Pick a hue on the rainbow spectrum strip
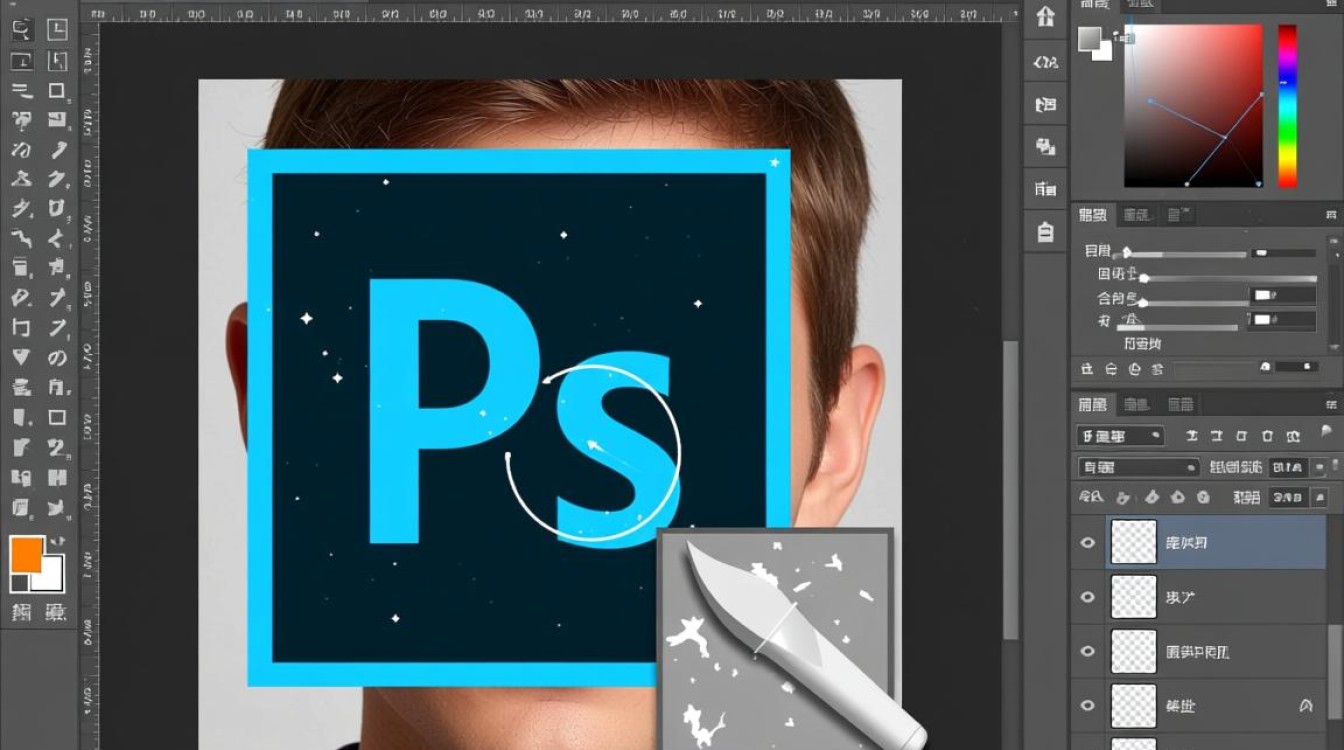Screen dimensions: 1344x750 [1287, 105]
